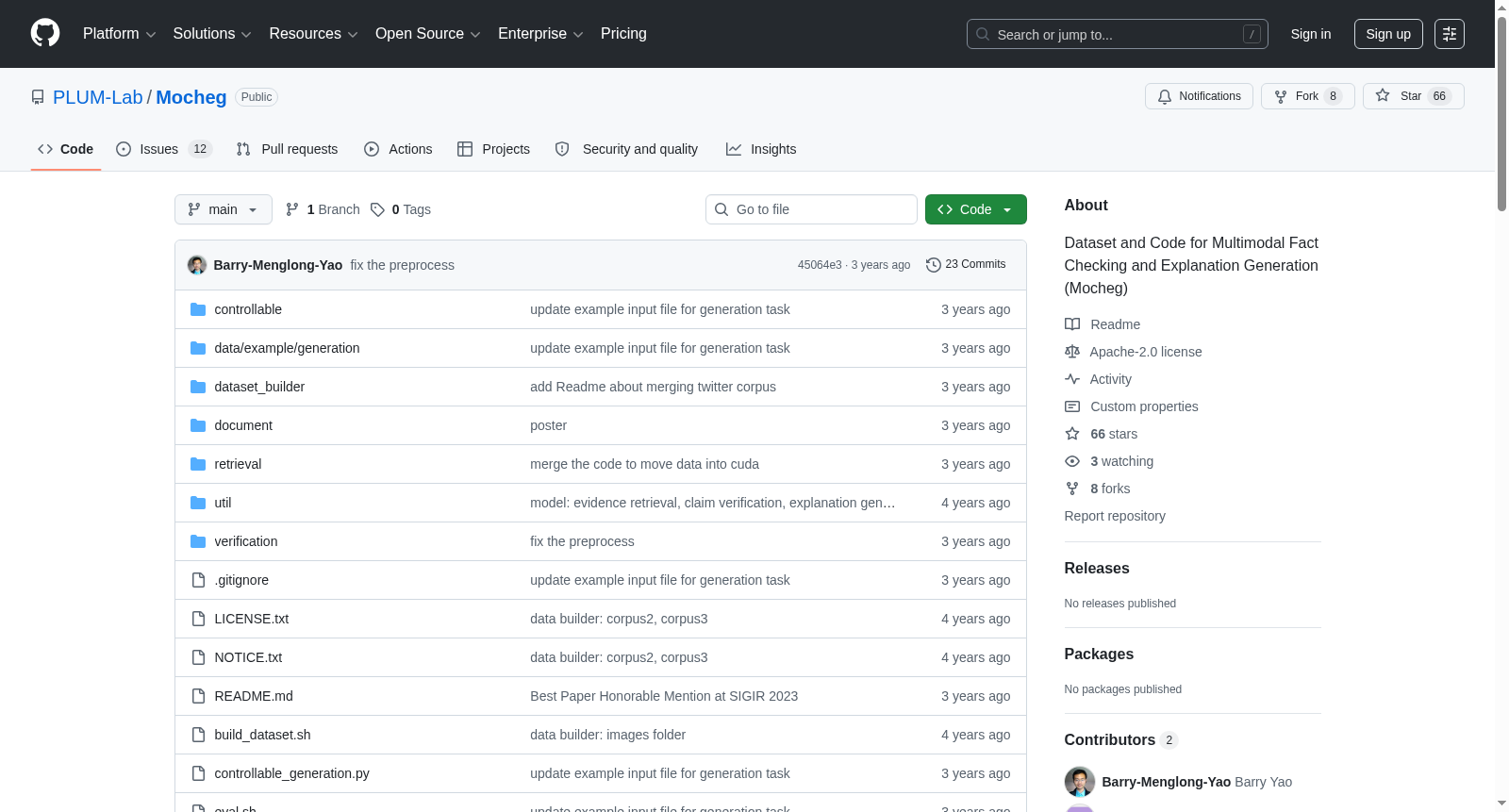Focus the Go to file field
Screen dimensions: 1509x812
click(x=811, y=209)
